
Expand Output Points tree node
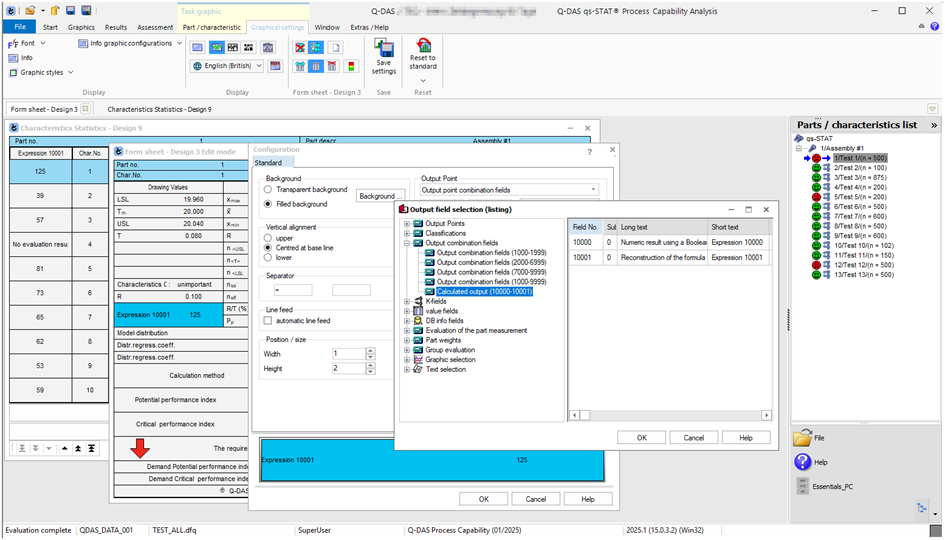tap(407, 224)
